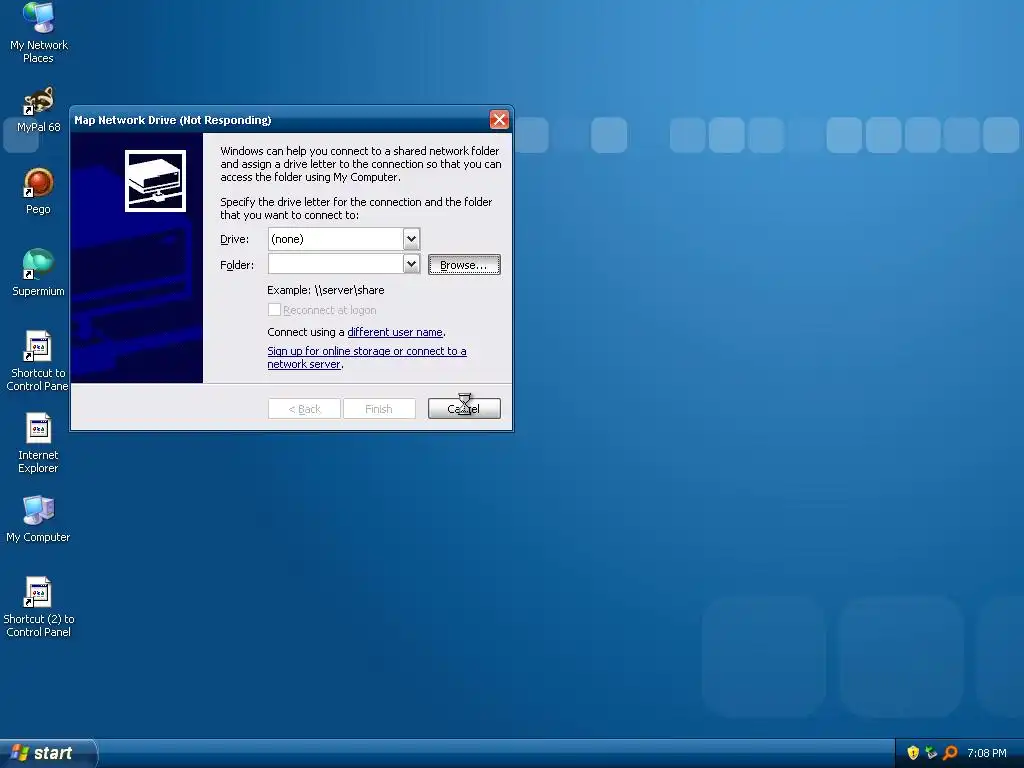Open the Pego desktop shortcut
Image resolution: width=1024 pixels, height=768 pixels.
point(39,191)
